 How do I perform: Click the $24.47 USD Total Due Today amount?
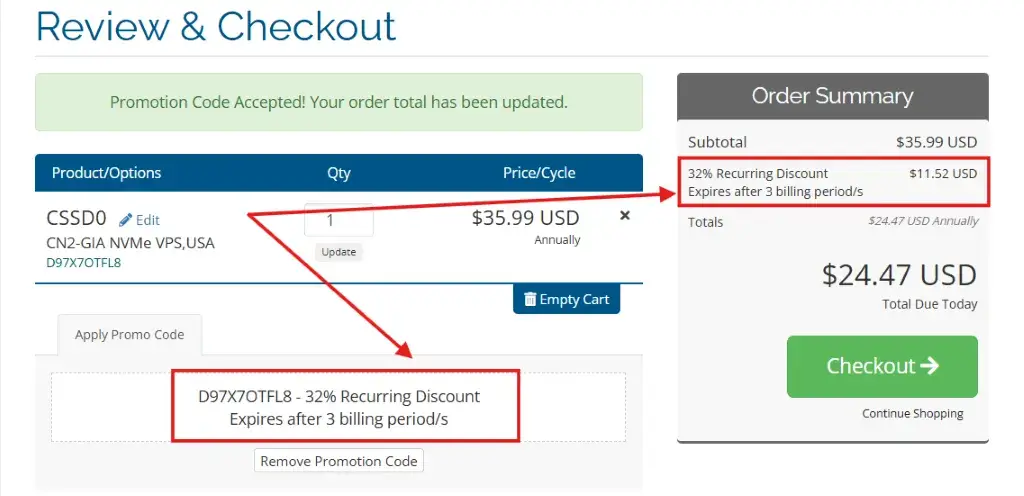pos(899,275)
